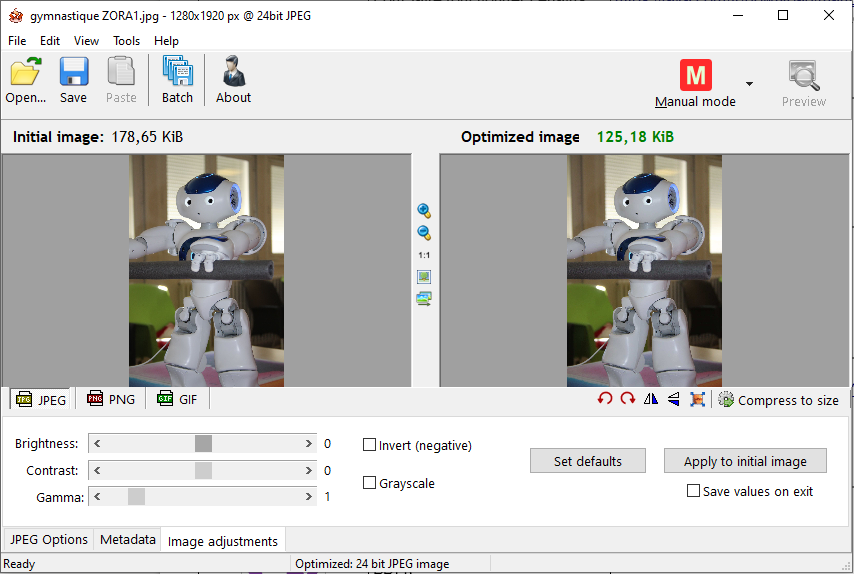Click the Set defaults button
The width and height of the screenshot is (854, 574).
tap(588, 461)
